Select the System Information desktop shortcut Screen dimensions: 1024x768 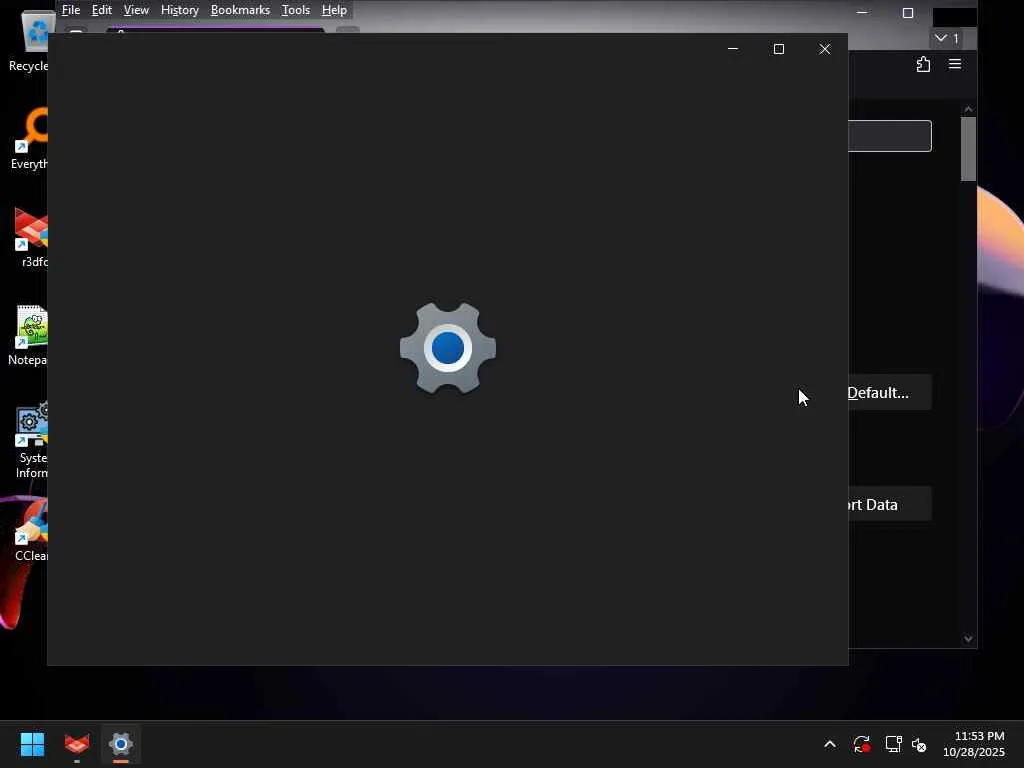pos(31,440)
